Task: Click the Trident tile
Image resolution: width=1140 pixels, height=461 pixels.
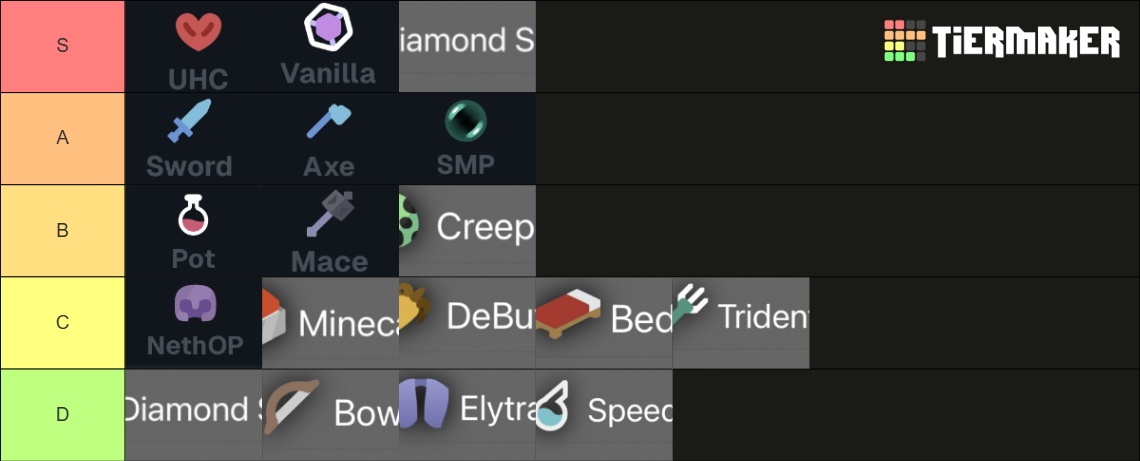Action: click(x=741, y=323)
